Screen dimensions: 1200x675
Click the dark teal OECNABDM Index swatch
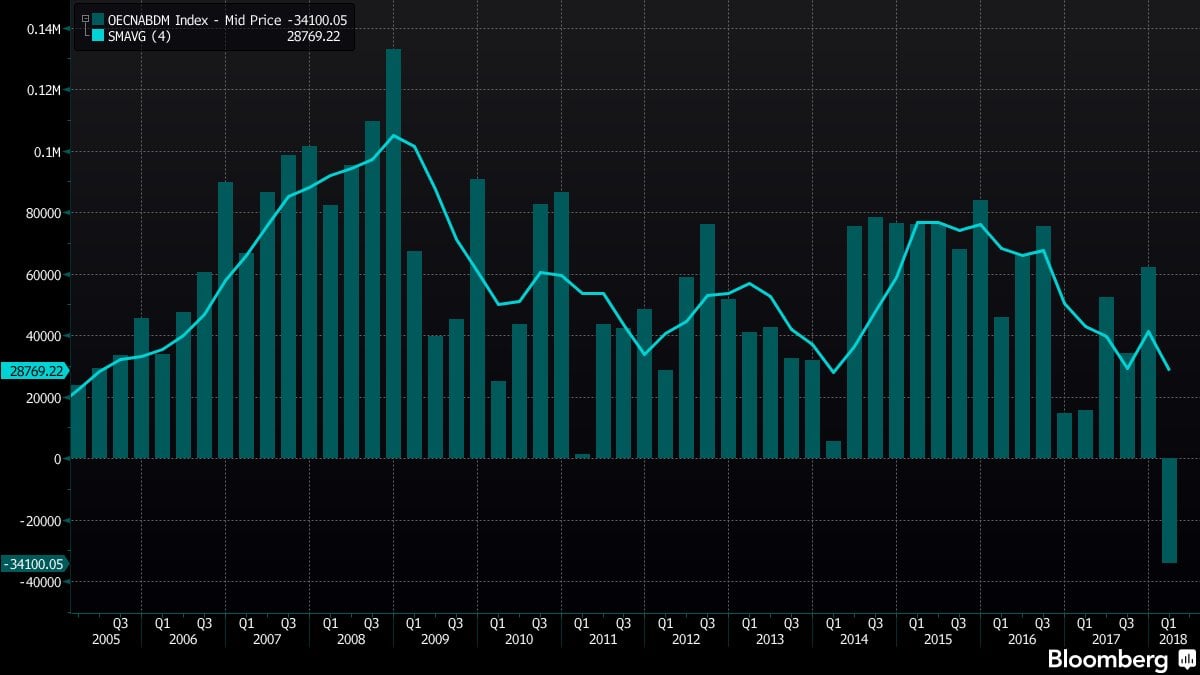click(x=98, y=19)
